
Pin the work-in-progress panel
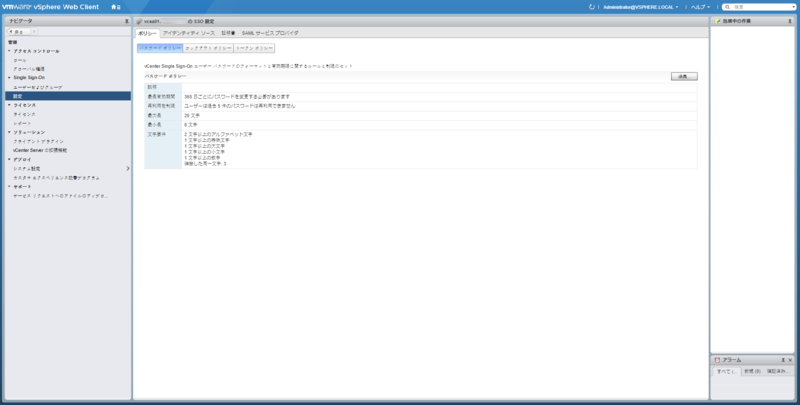790,21
